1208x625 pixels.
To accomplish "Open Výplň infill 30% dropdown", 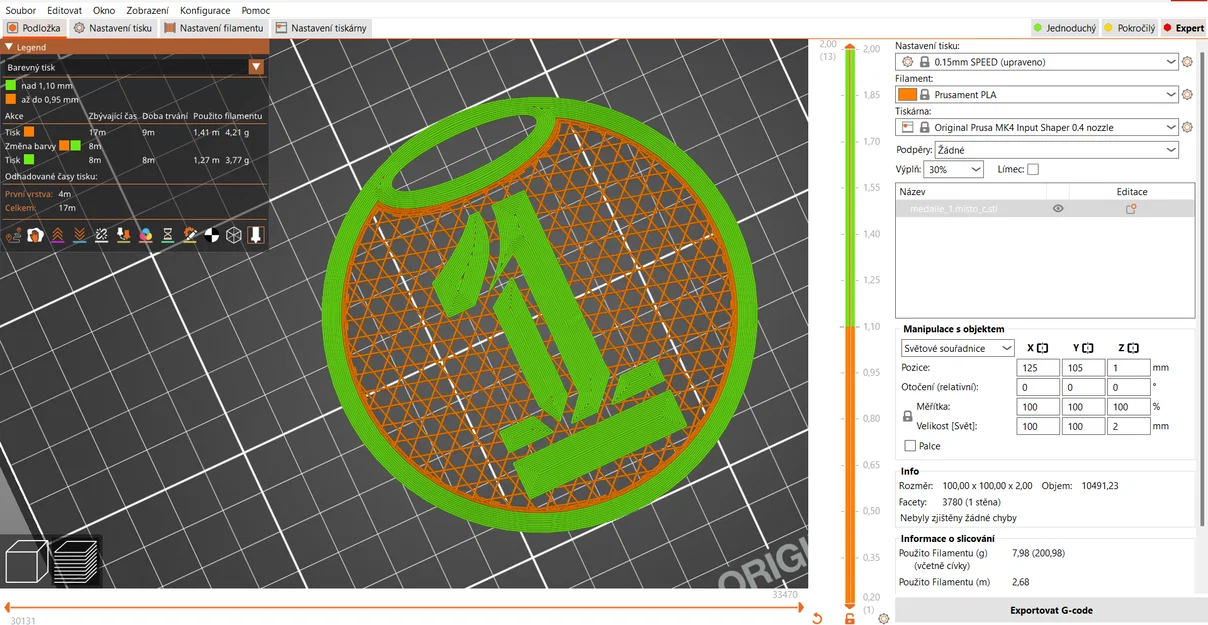I will click(x=953, y=170).
